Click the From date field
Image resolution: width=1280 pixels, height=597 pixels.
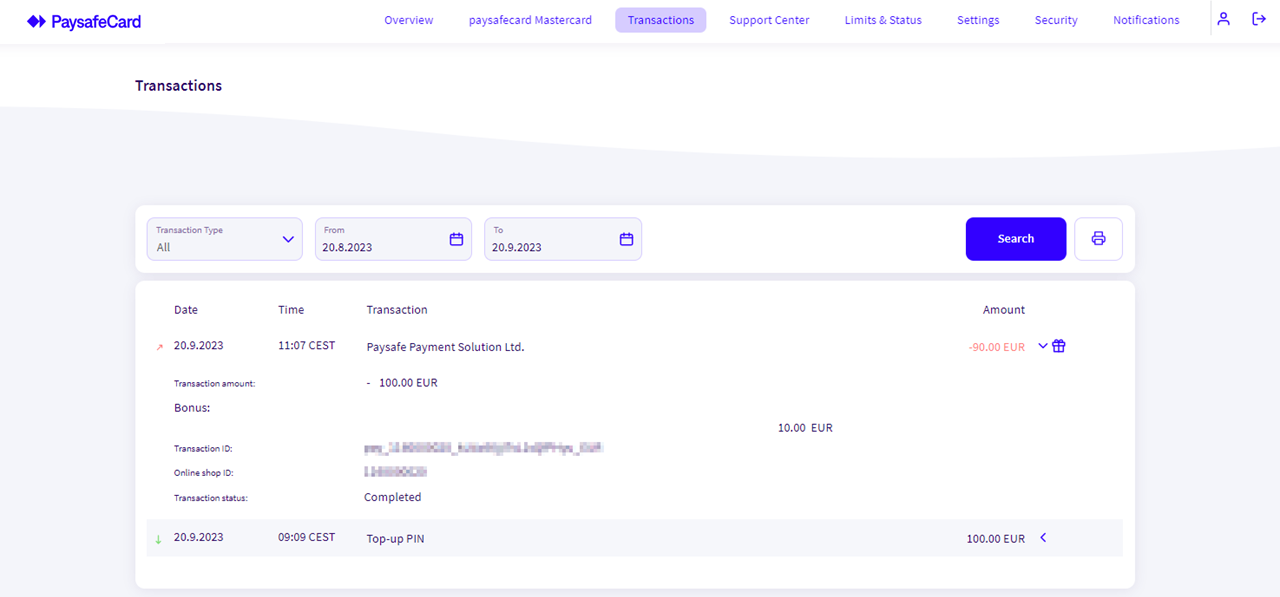[x=393, y=239]
